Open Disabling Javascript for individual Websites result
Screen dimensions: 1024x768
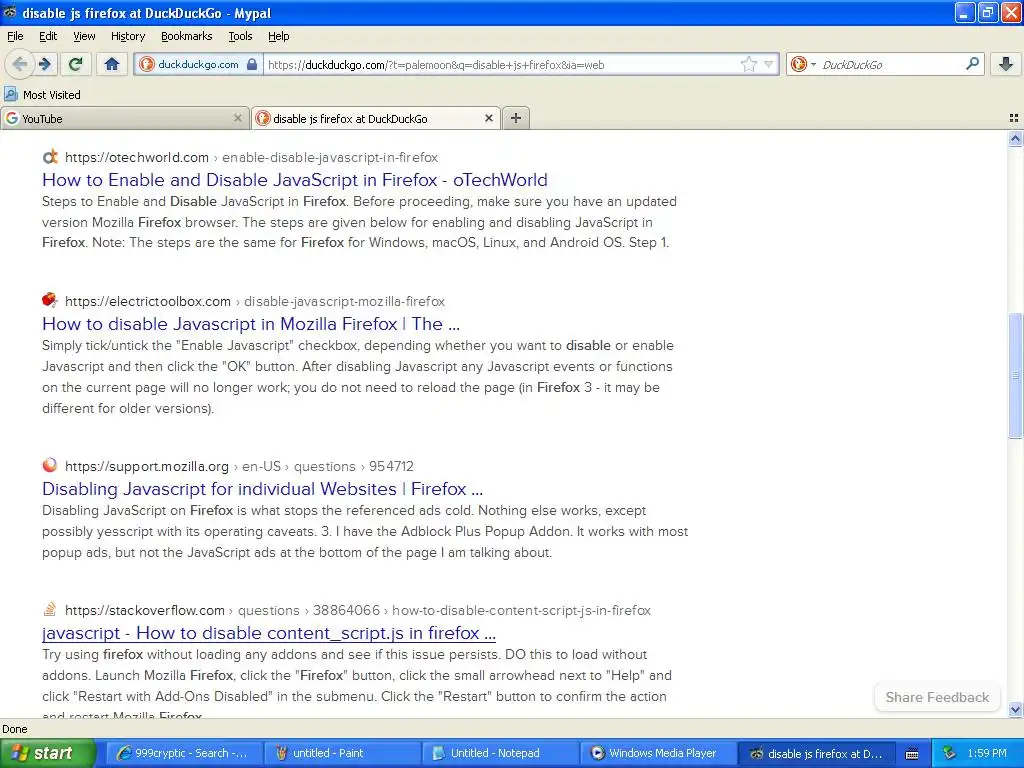tap(263, 489)
